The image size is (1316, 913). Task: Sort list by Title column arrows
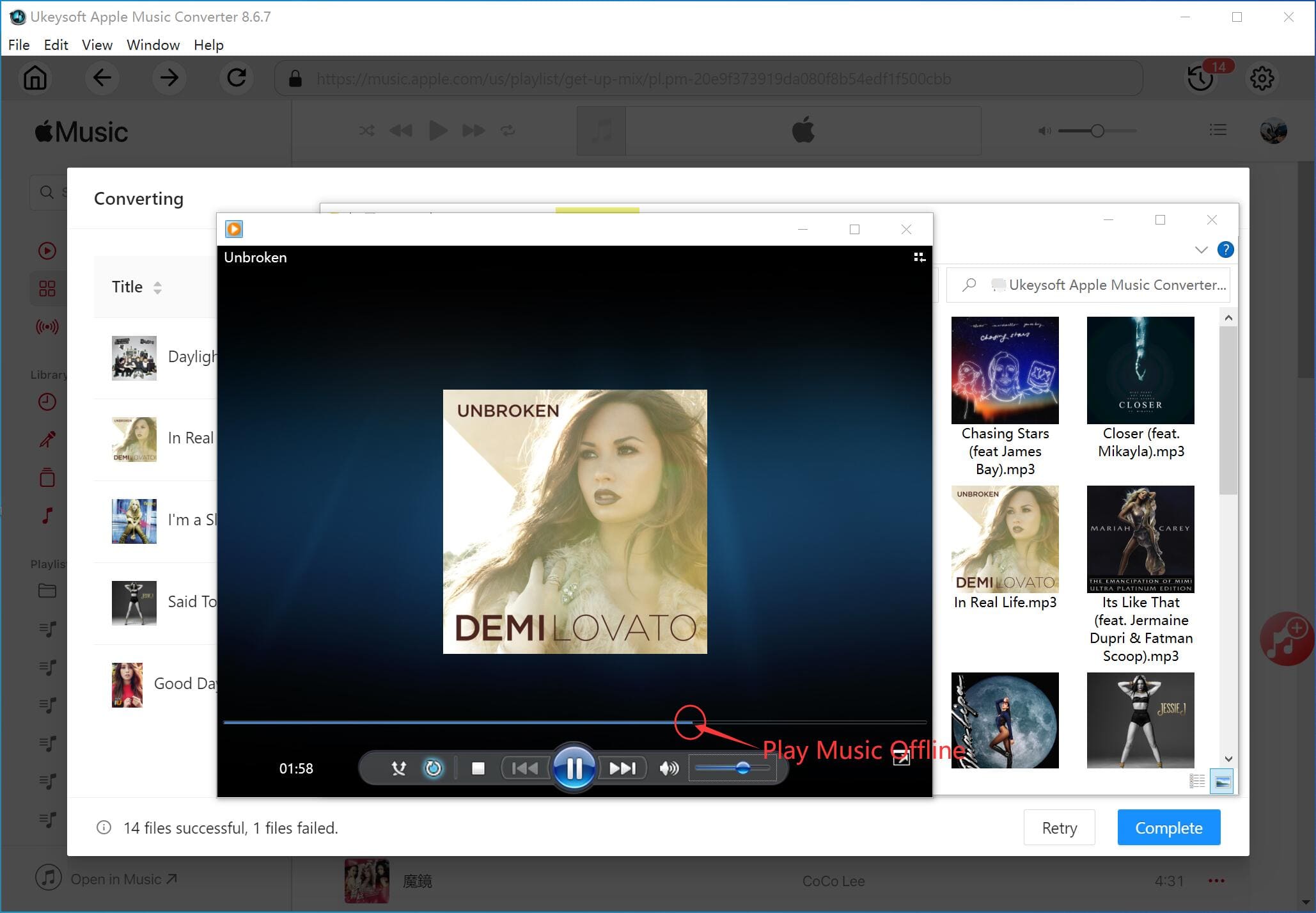click(x=157, y=287)
